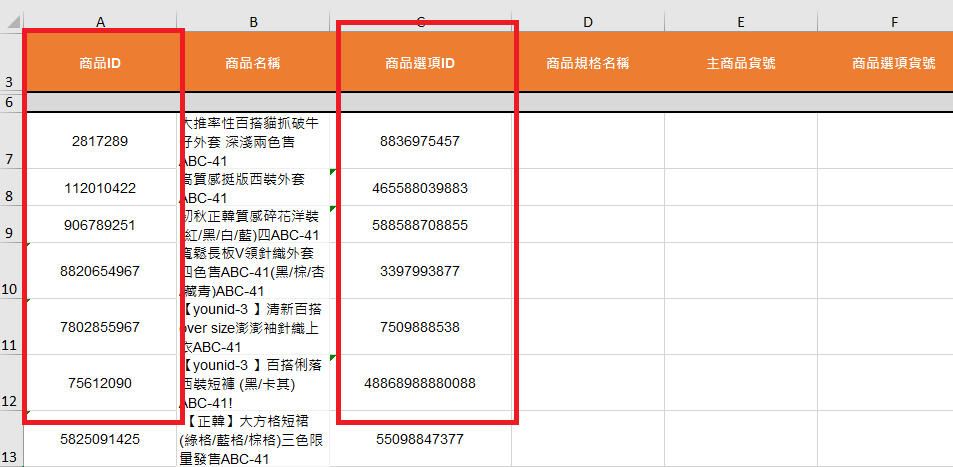Select column E header

click(740, 21)
